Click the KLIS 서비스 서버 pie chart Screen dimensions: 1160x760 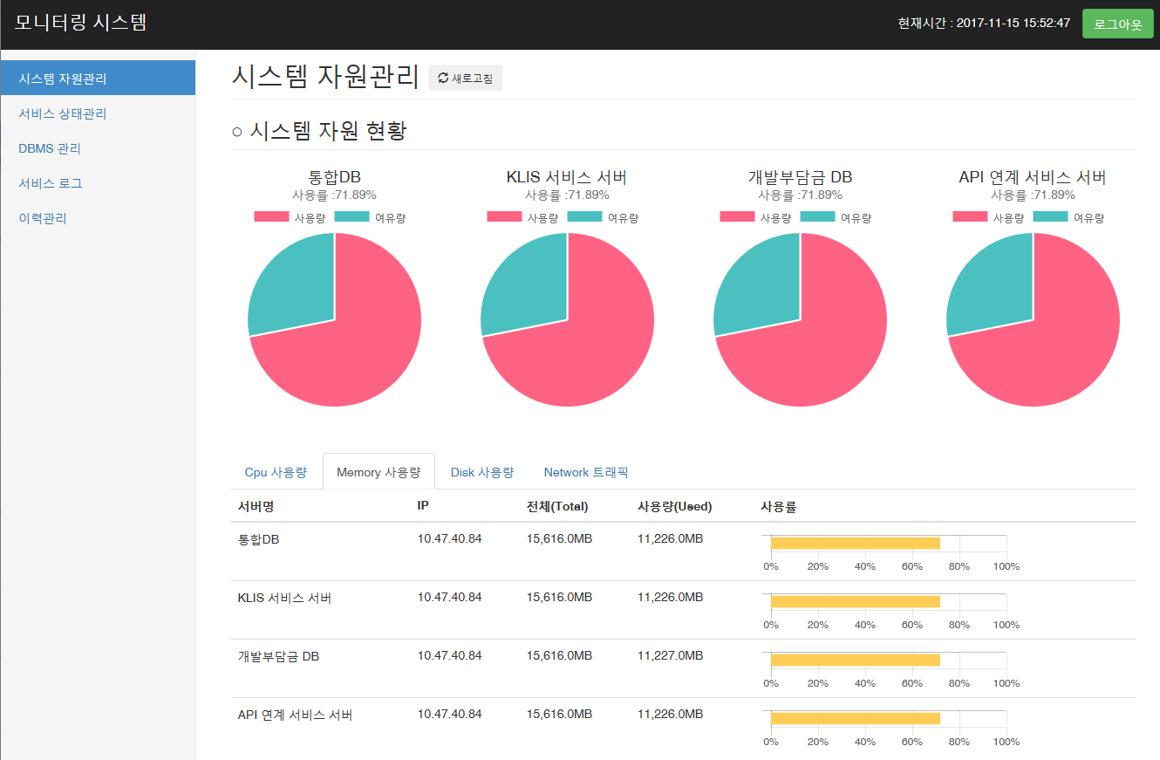[x=567, y=320]
